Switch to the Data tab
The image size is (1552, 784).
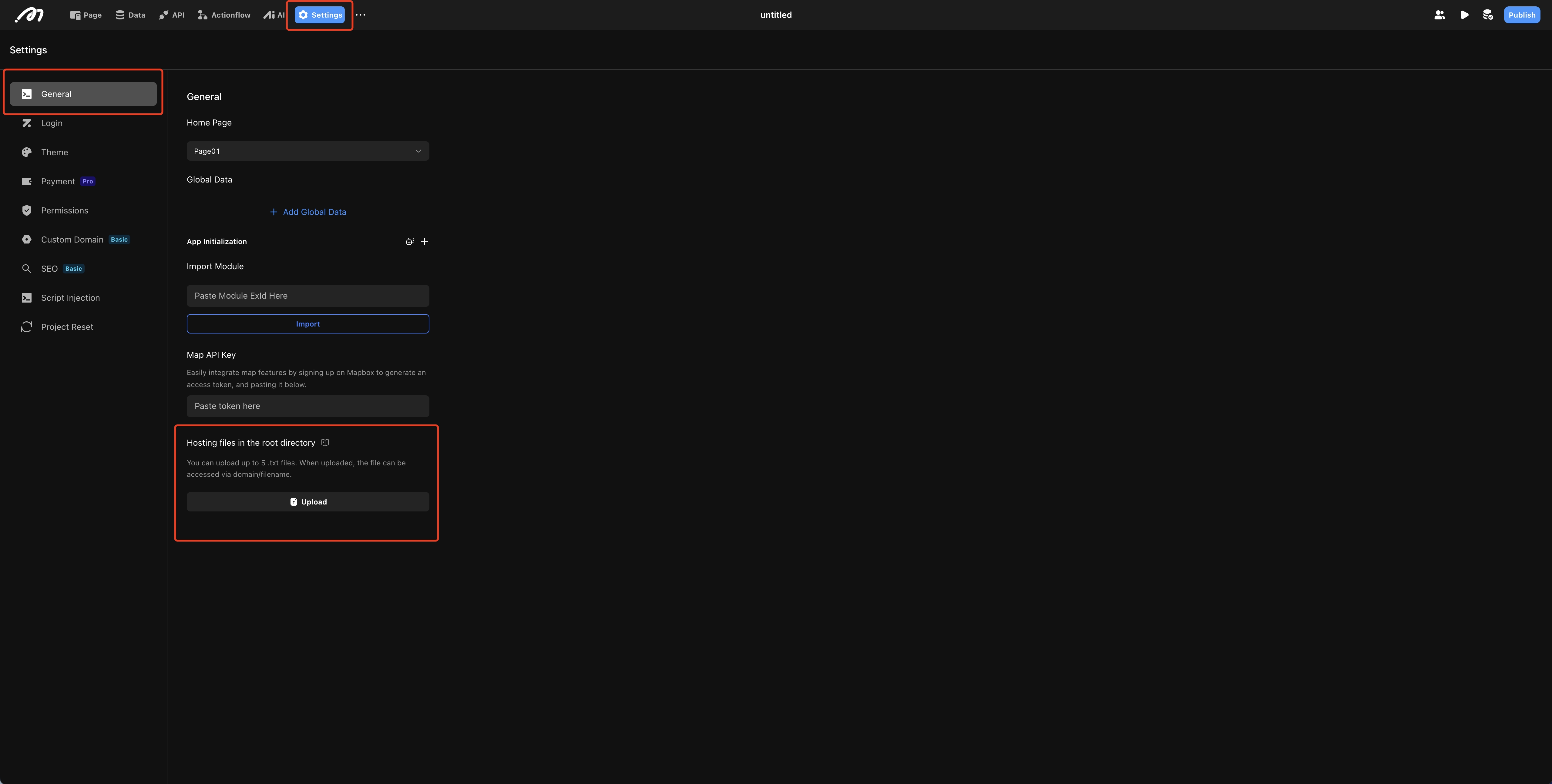pyautogui.click(x=131, y=15)
